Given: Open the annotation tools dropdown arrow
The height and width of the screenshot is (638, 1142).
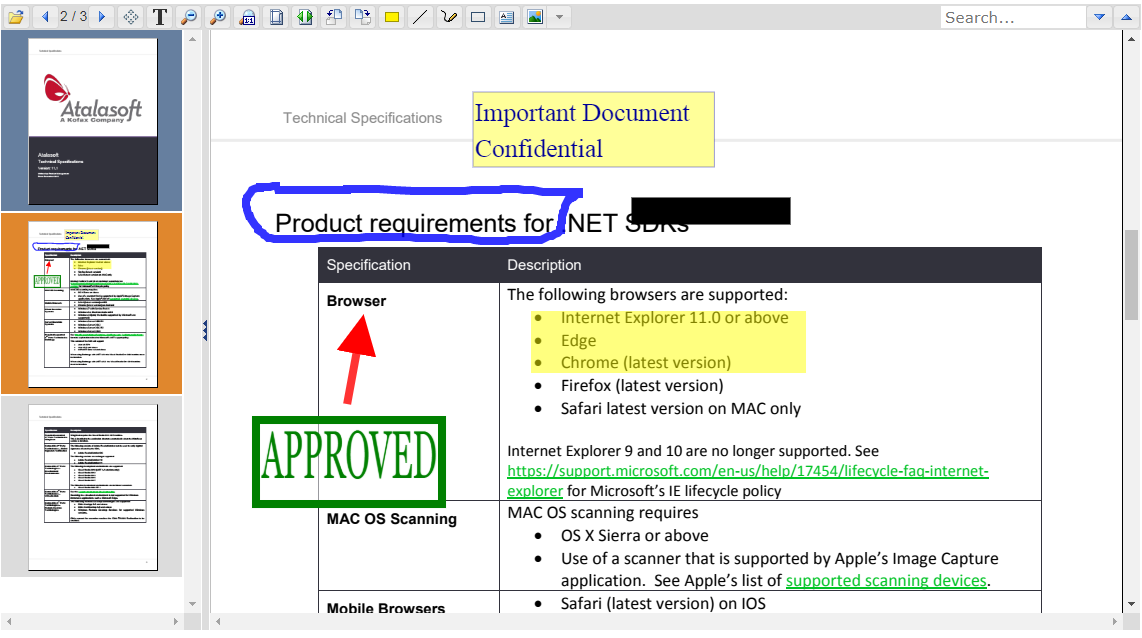Looking at the screenshot, I should (559, 17).
